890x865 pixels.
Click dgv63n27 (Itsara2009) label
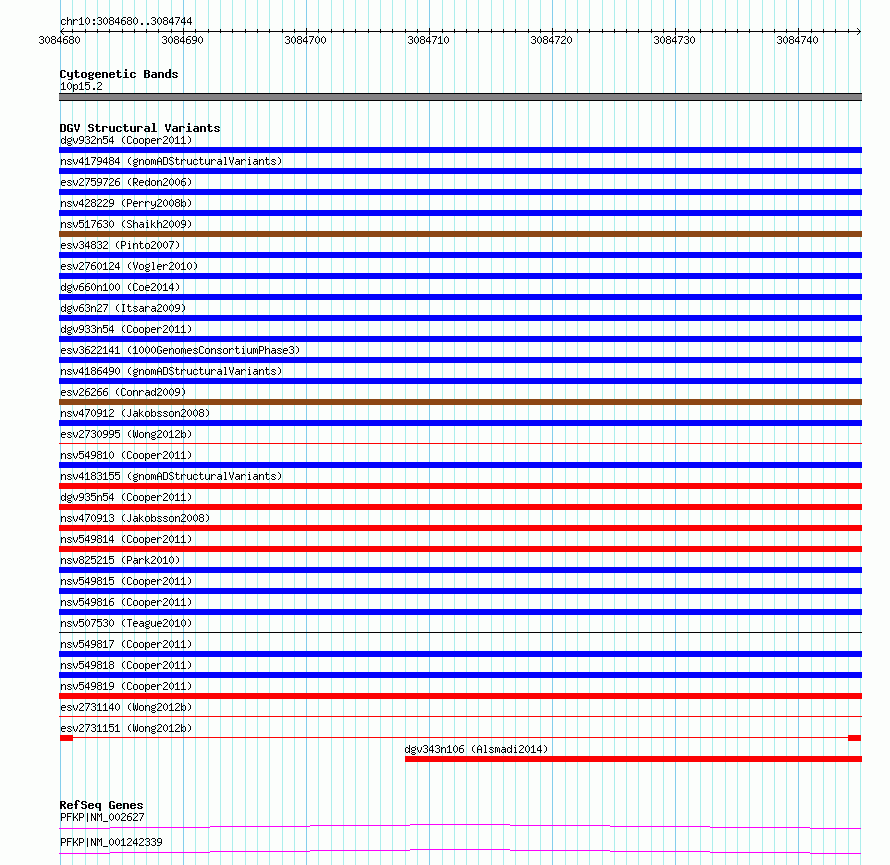[x=123, y=308]
